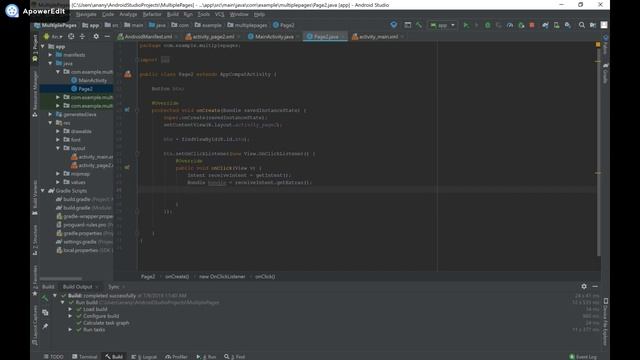This screenshot has height=360, width=640.
Task: Select build.gradle (Project) file in tree
Action: click(x=84, y=199)
